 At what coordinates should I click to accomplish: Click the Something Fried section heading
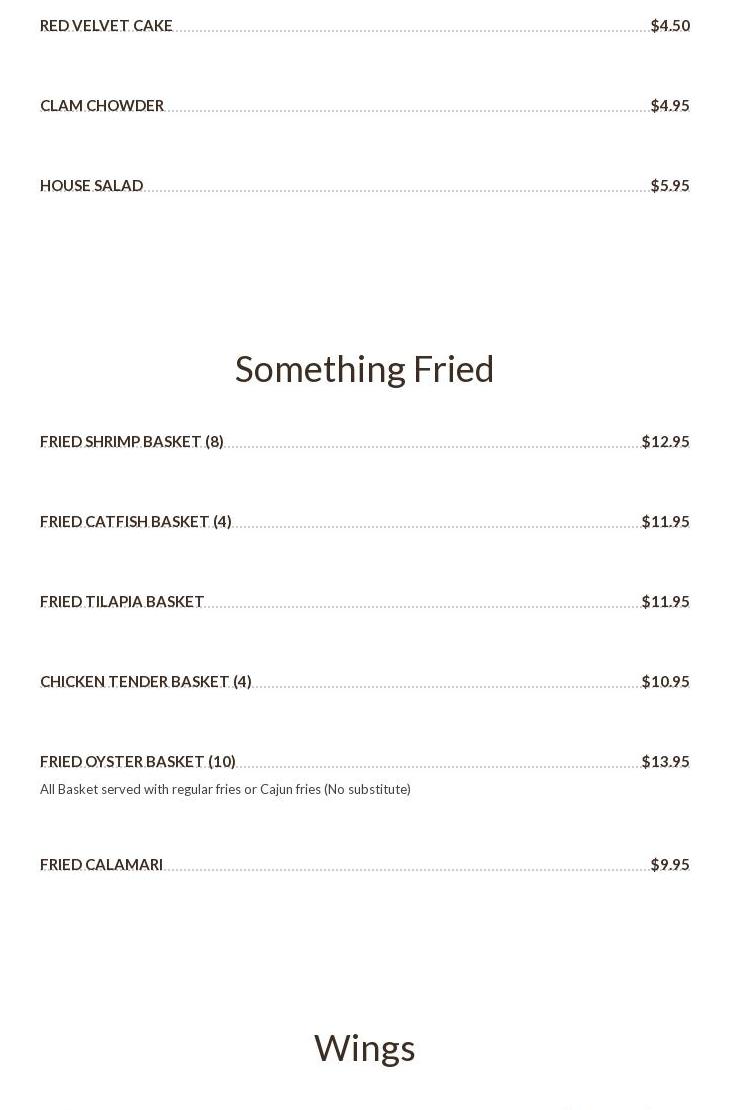364,369
